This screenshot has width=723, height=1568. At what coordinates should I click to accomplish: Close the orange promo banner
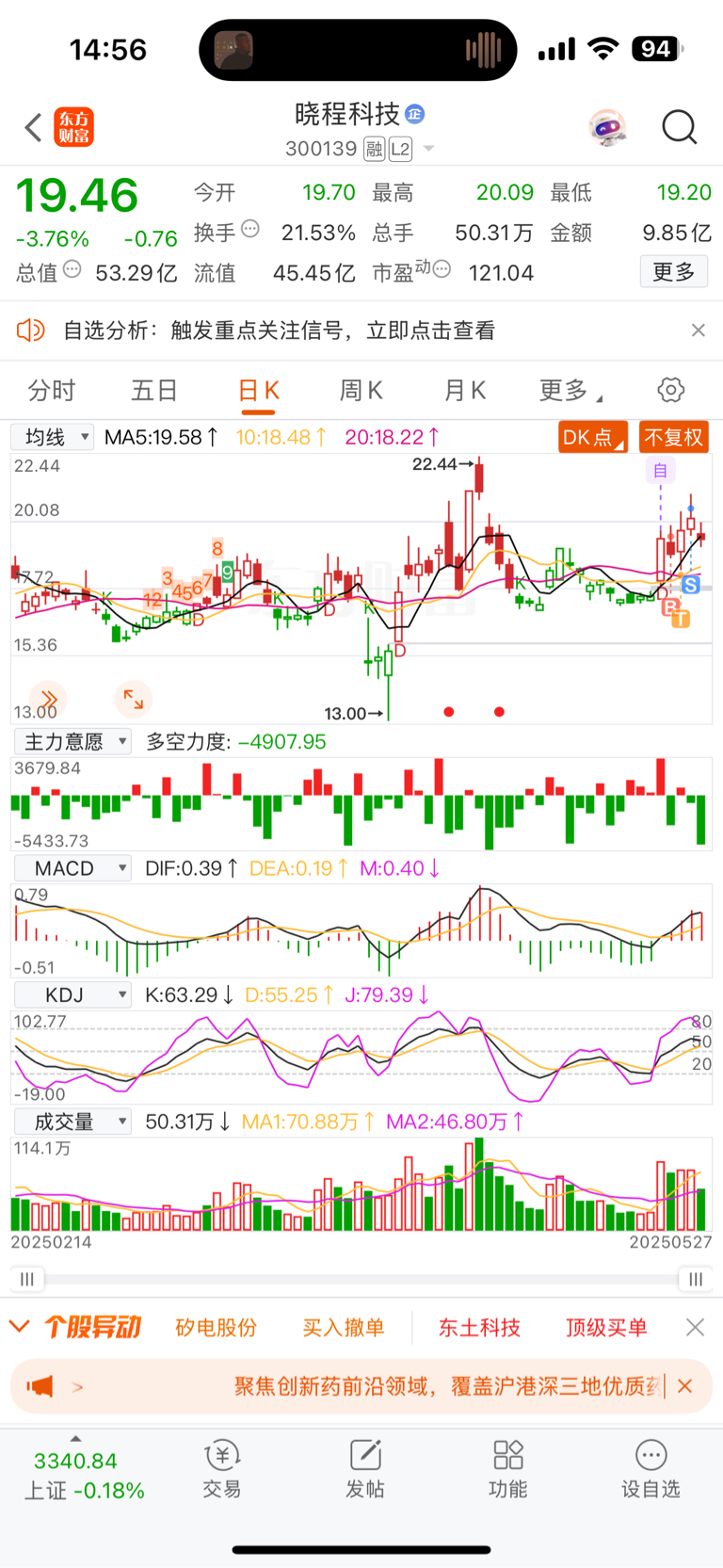point(685,1386)
